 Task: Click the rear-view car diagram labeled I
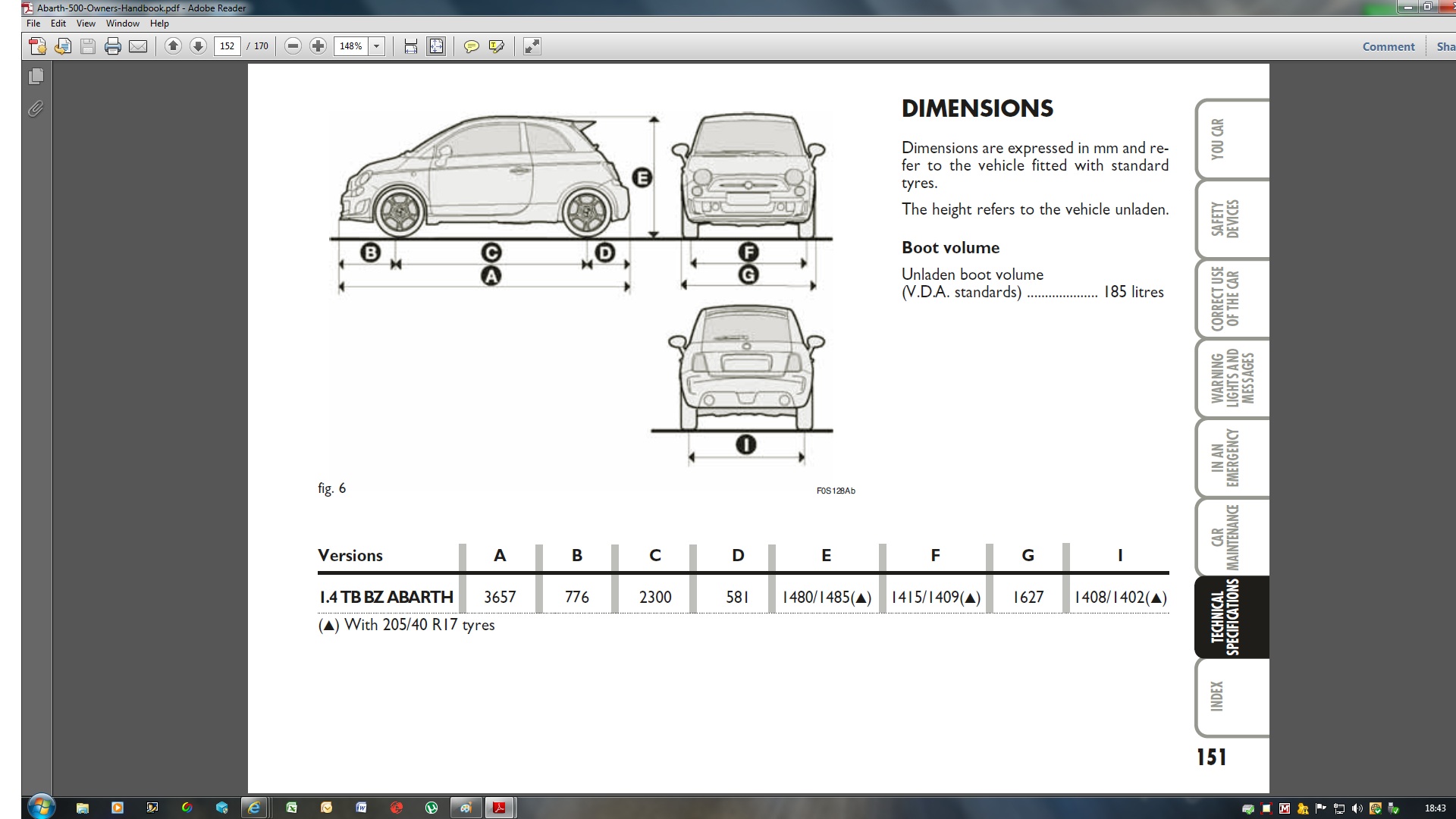click(746, 368)
